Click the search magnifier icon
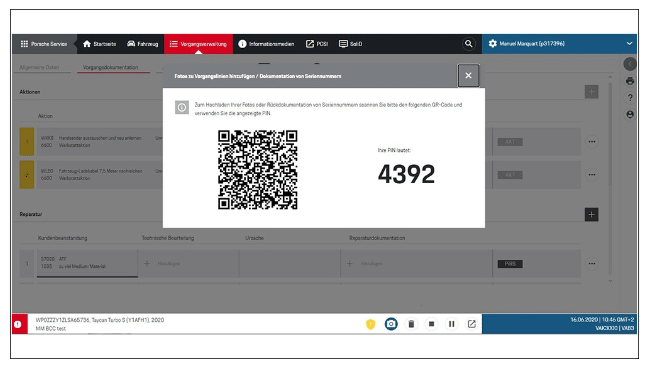 tap(468, 44)
